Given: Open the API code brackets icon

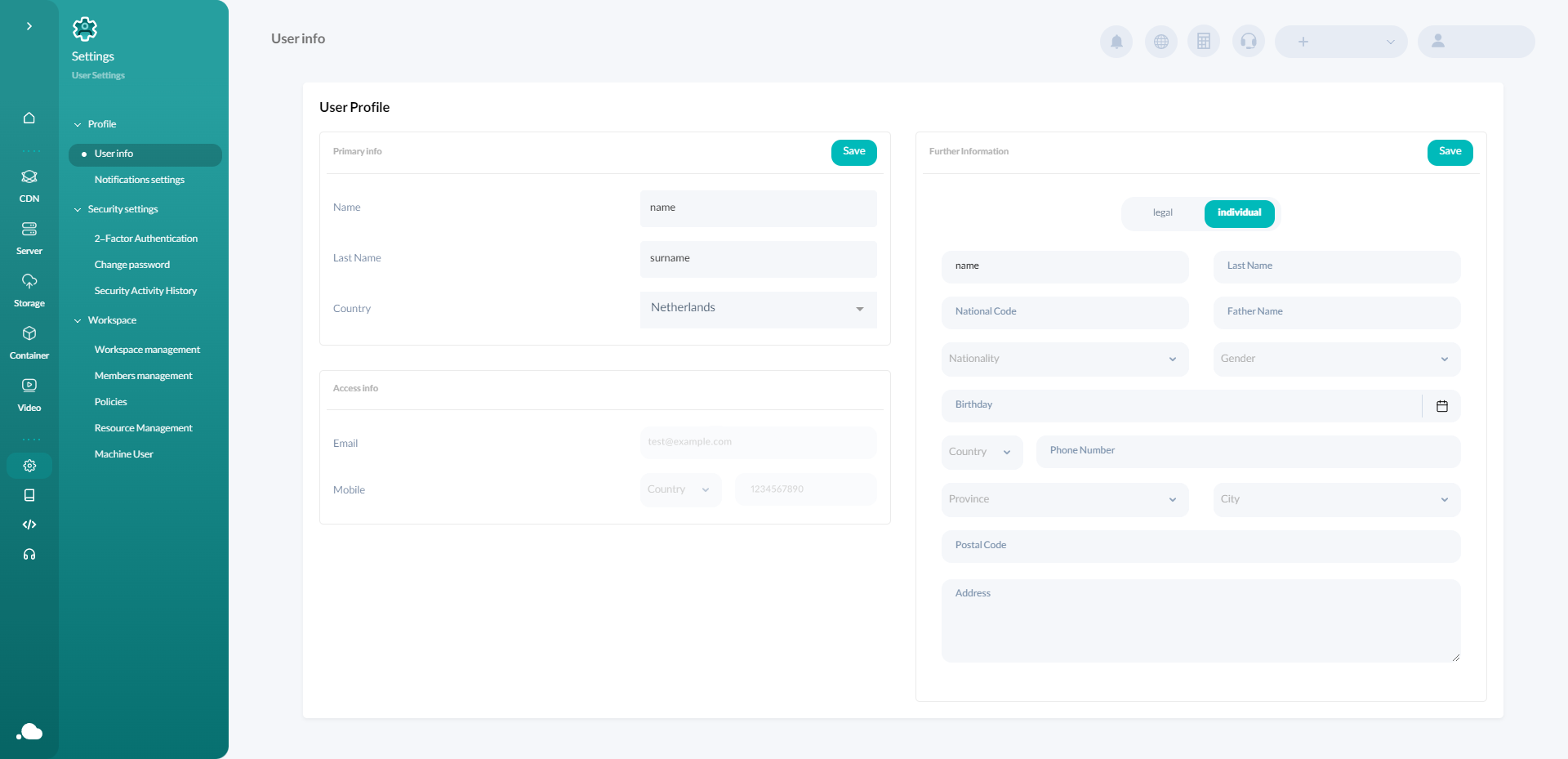Looking at the screenshot, I should click(29, 525).
